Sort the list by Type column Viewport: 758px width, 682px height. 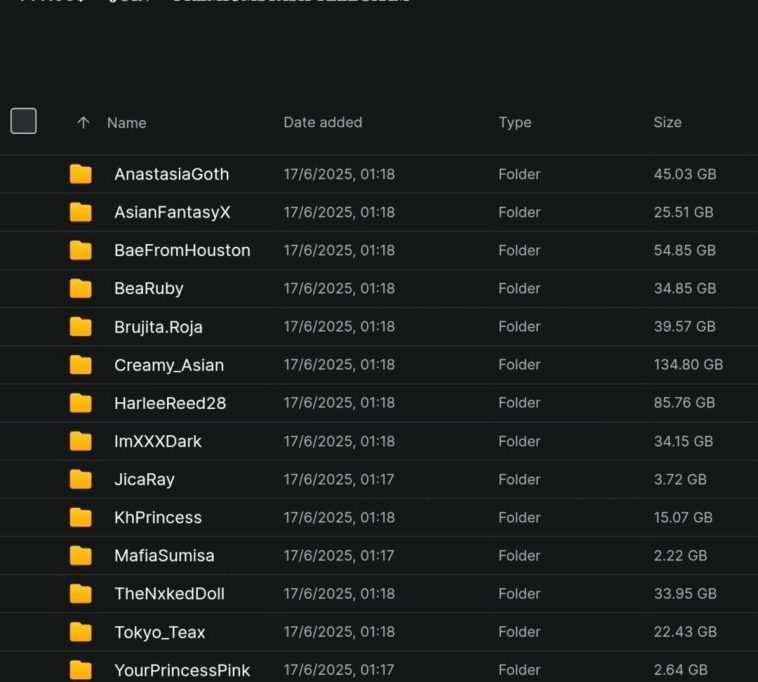[x=514, y=122]
